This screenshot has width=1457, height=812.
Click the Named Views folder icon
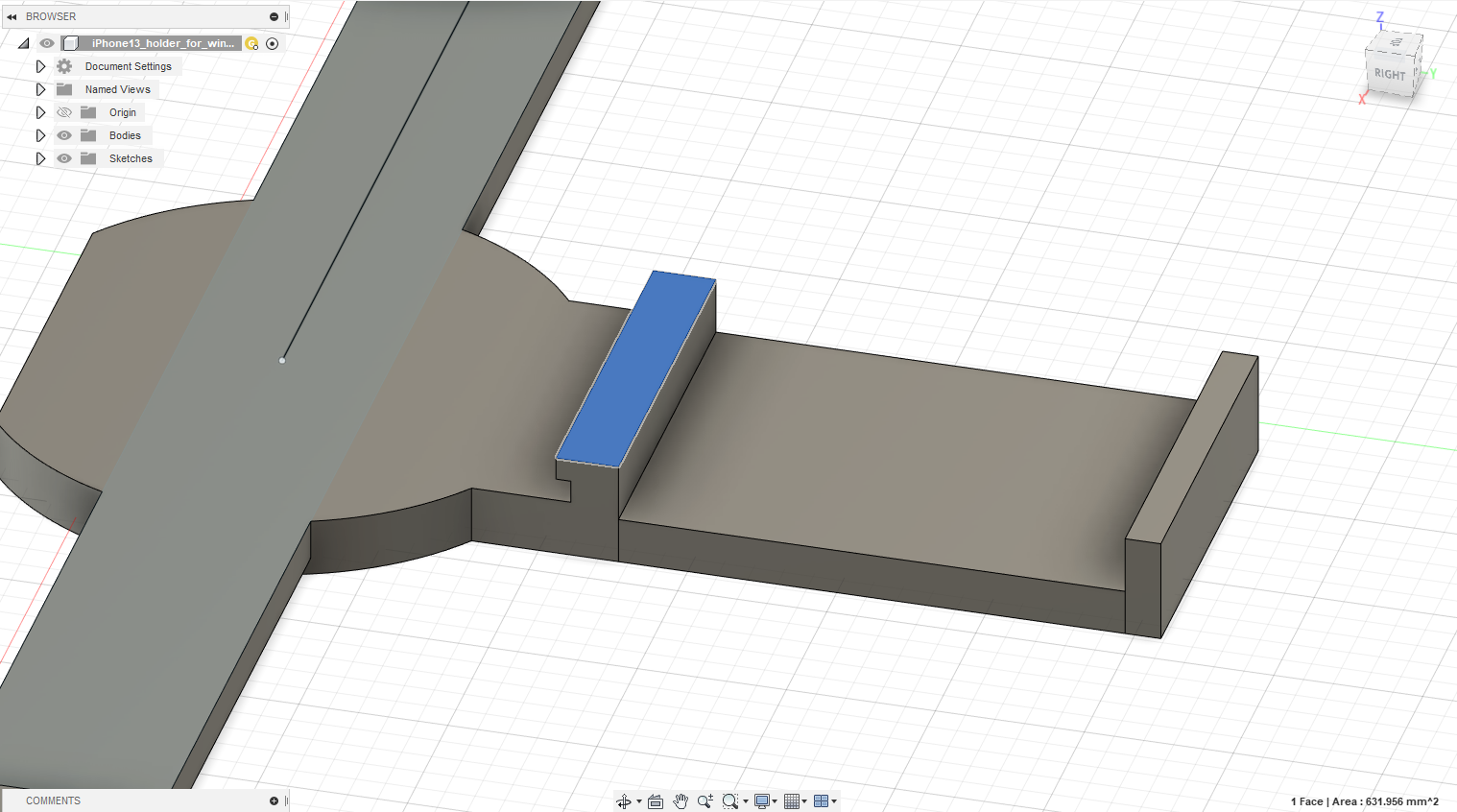(64, 89)
